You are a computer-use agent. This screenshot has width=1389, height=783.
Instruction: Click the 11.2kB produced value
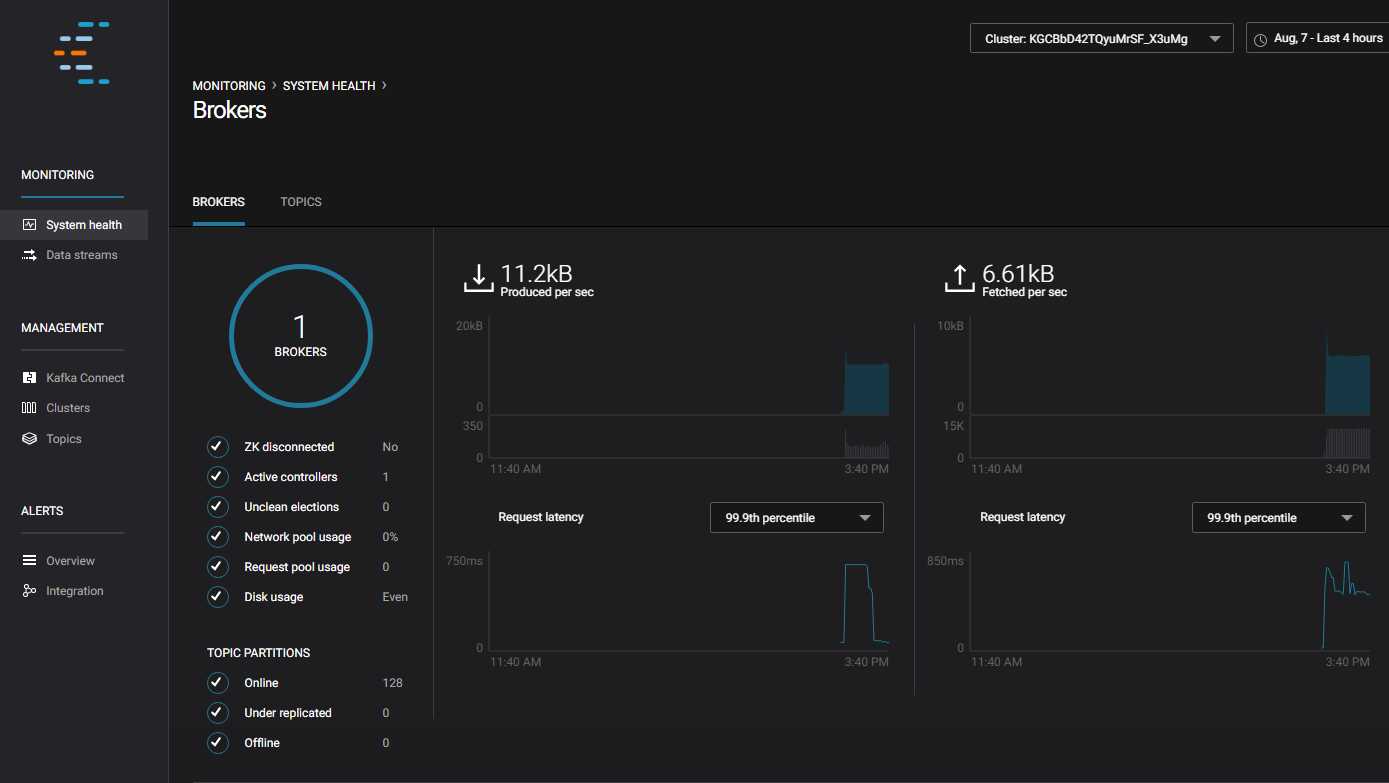click(537, 274)
